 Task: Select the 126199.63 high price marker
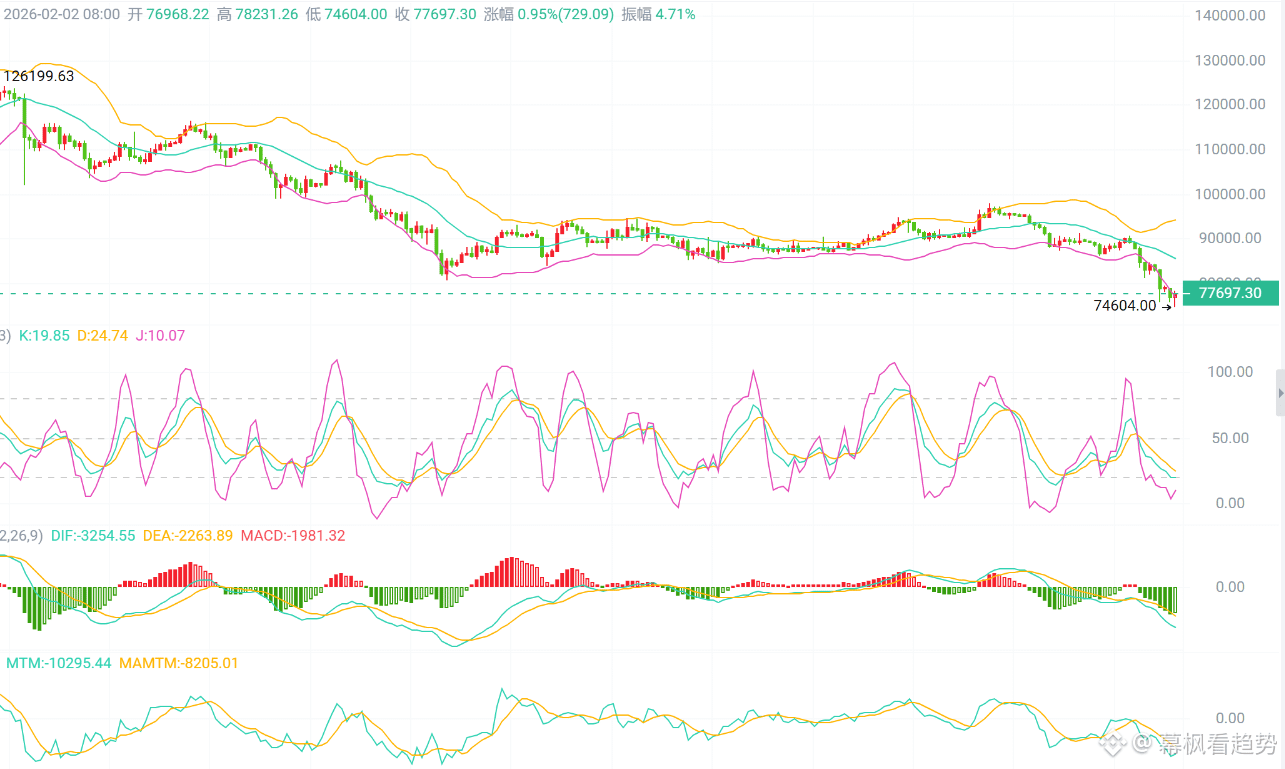pyautogui.click(x=39, y=76)
